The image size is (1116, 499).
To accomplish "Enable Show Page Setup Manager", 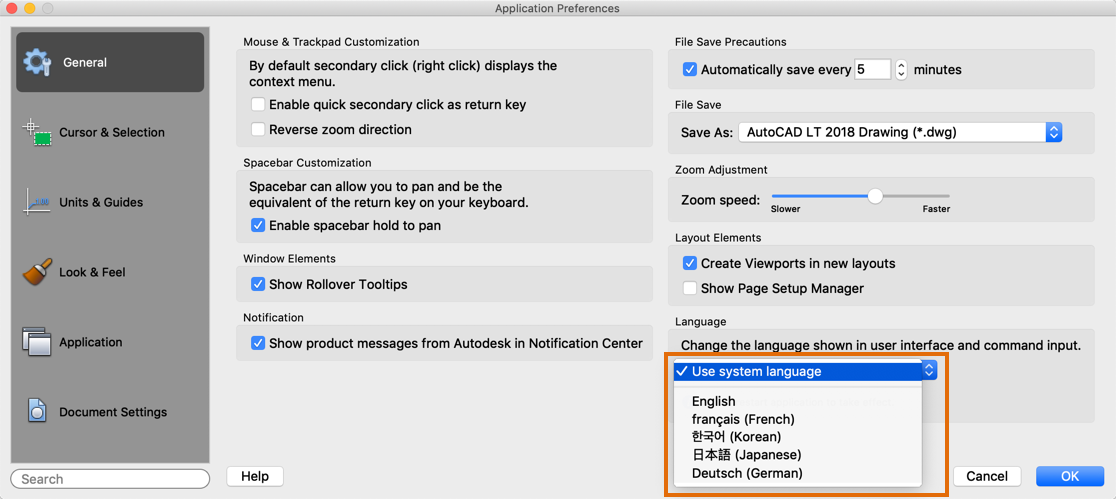I will pos(690,289).
